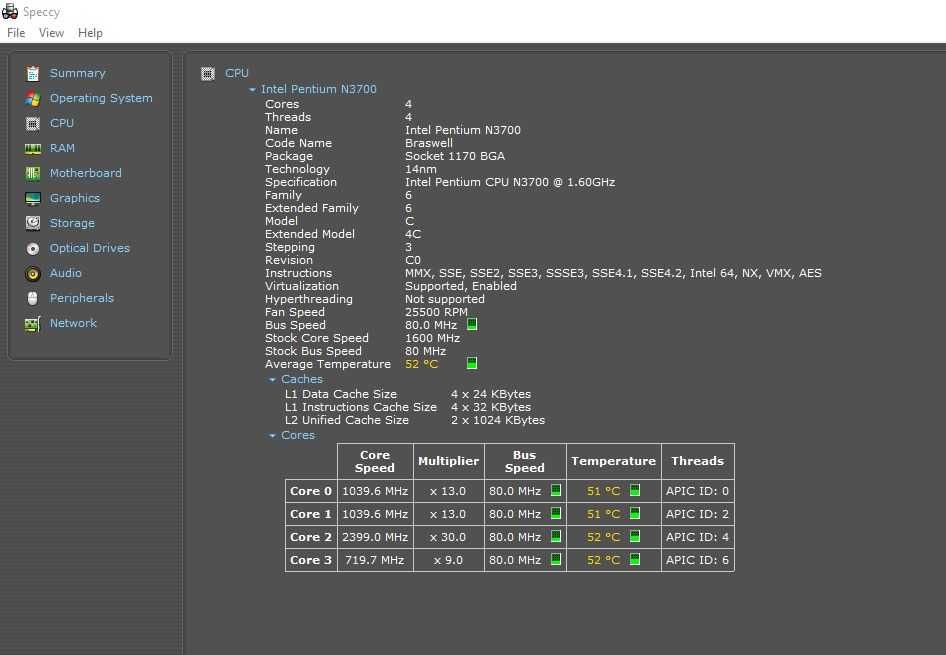Click the CPU chip icon in sidebar

33,124
